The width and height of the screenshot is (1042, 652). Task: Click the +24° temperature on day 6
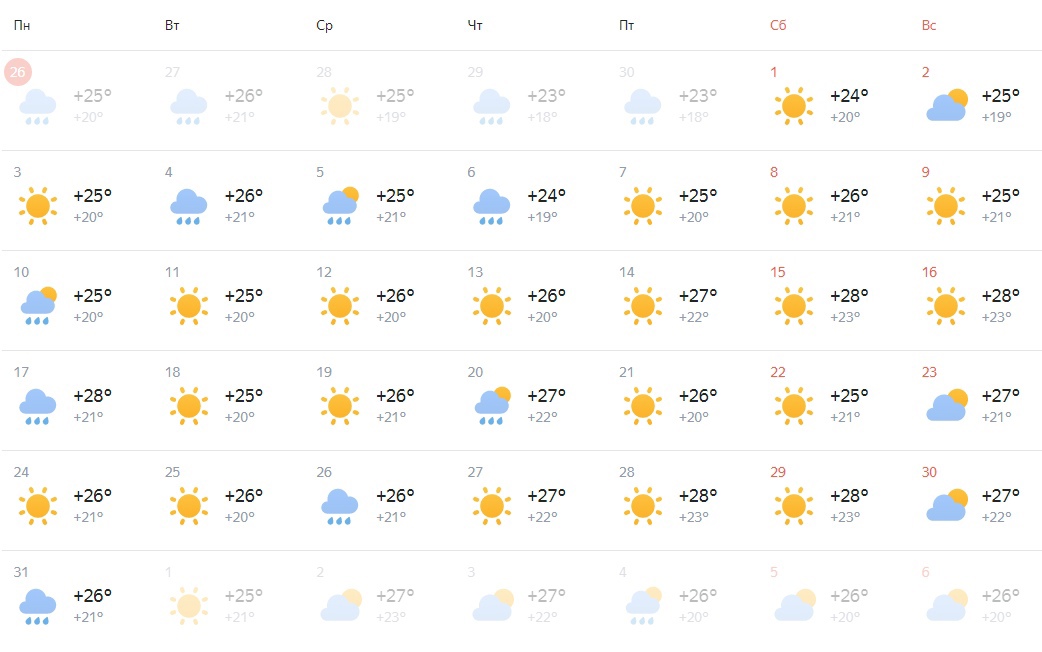(546, 196)
